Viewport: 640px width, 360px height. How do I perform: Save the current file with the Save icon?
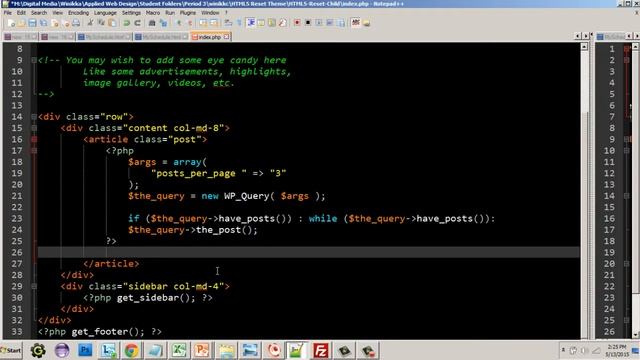(x=32, y=23)
